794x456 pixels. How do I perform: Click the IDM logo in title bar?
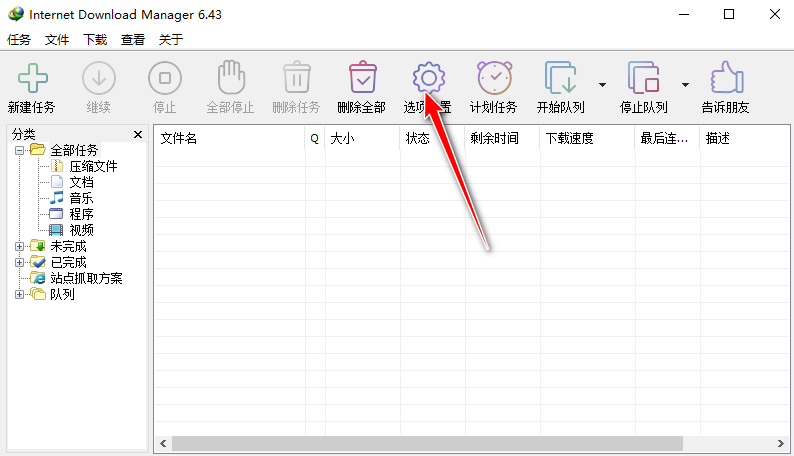pyautogui.click(x=16, y=14)
